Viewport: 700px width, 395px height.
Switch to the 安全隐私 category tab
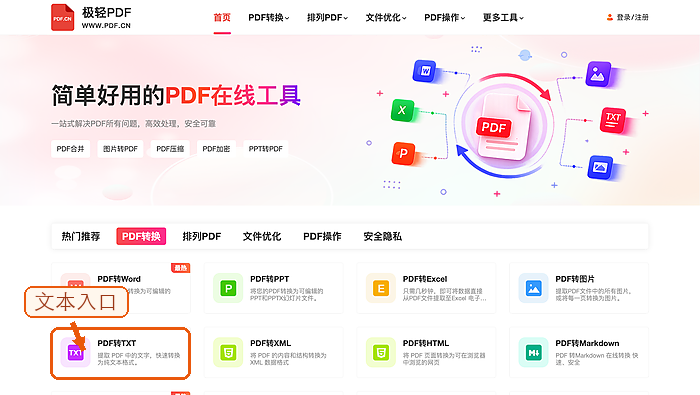[383, 236]
